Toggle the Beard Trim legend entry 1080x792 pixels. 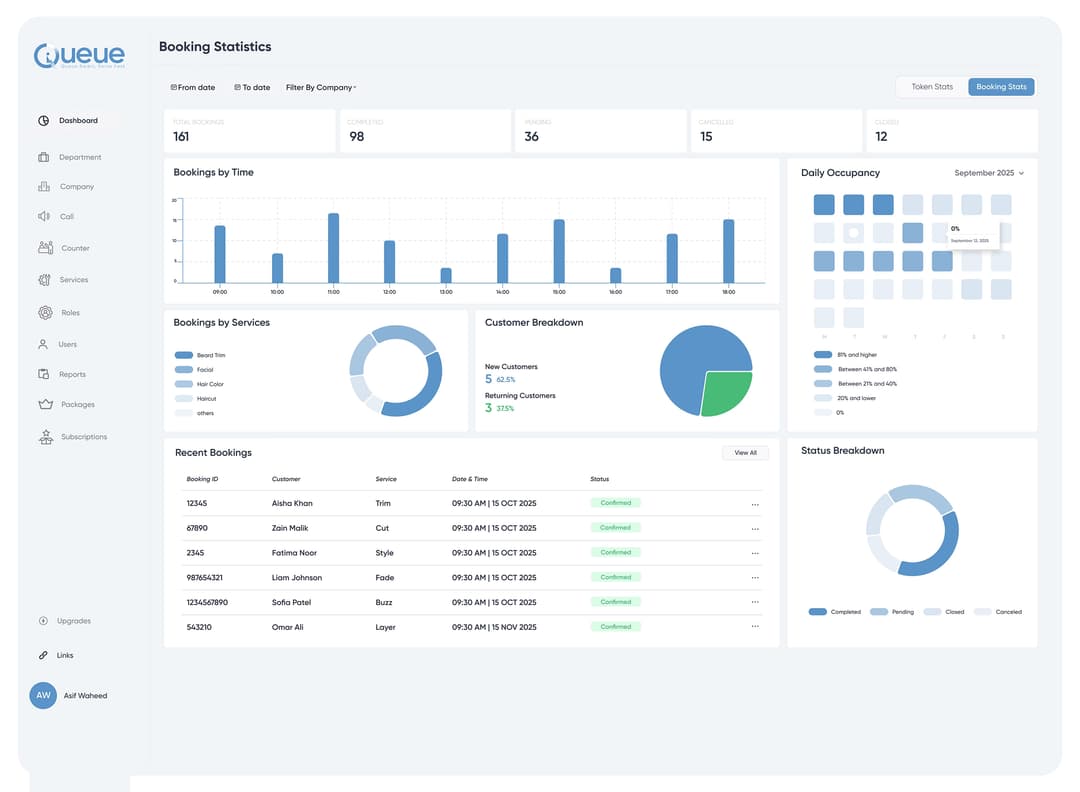pos(197,354)
